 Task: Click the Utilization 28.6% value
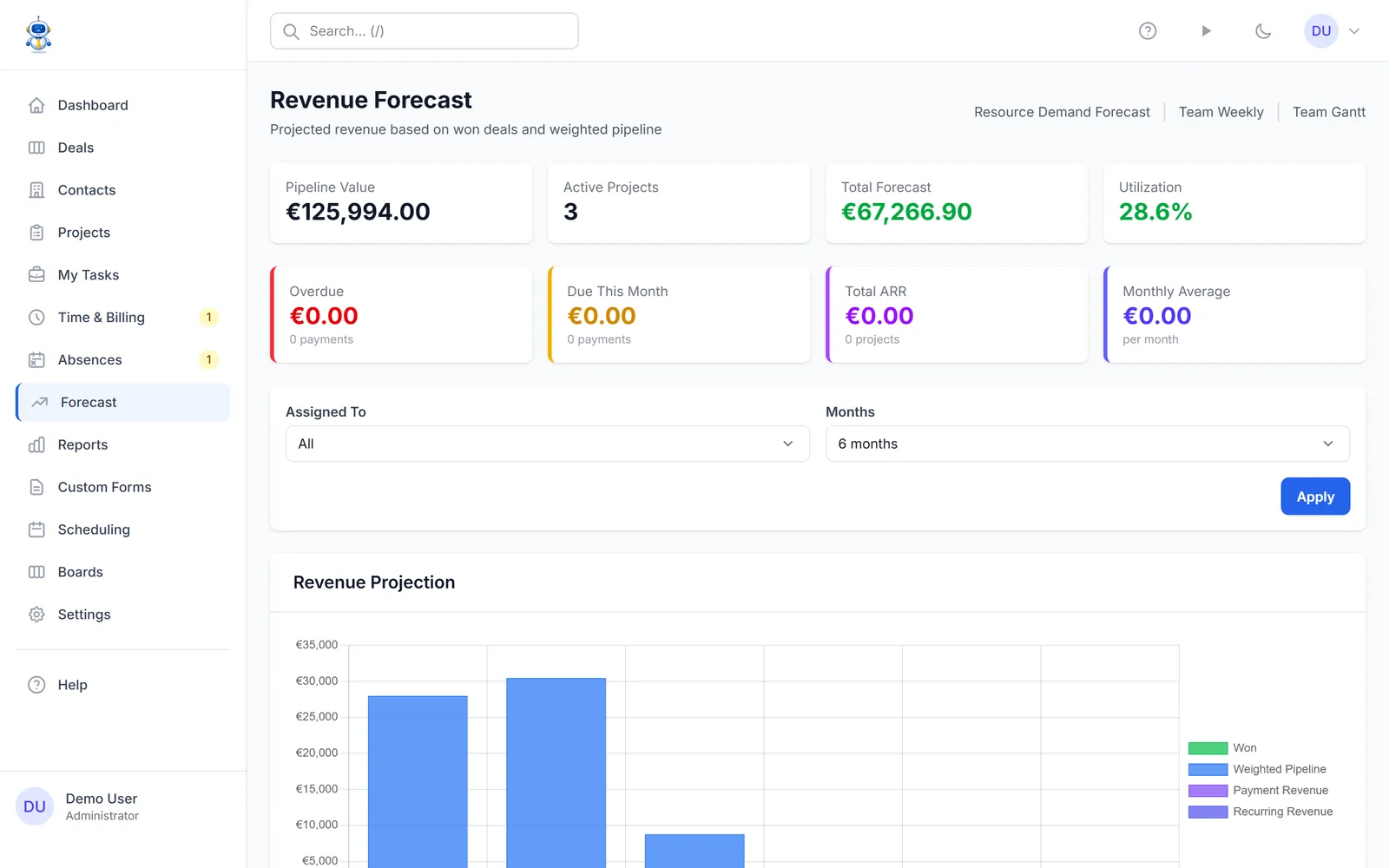(1155, 212)
